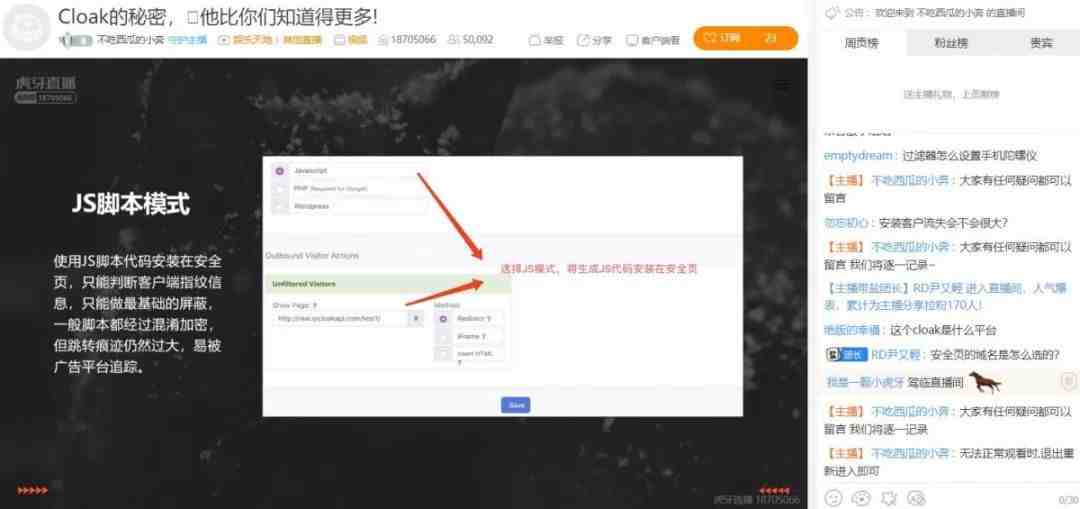Image resolution: width=1080 pixels, height=509 pixels.
Task: Click the 守护主播 link
Action: click(187, 40)
